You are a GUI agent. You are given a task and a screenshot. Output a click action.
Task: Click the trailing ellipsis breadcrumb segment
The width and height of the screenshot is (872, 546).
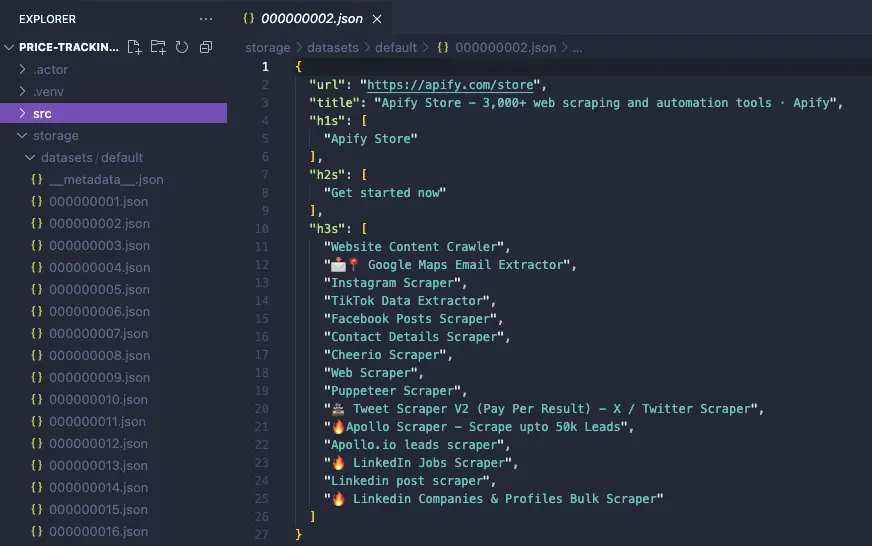[x=578, y=49]
